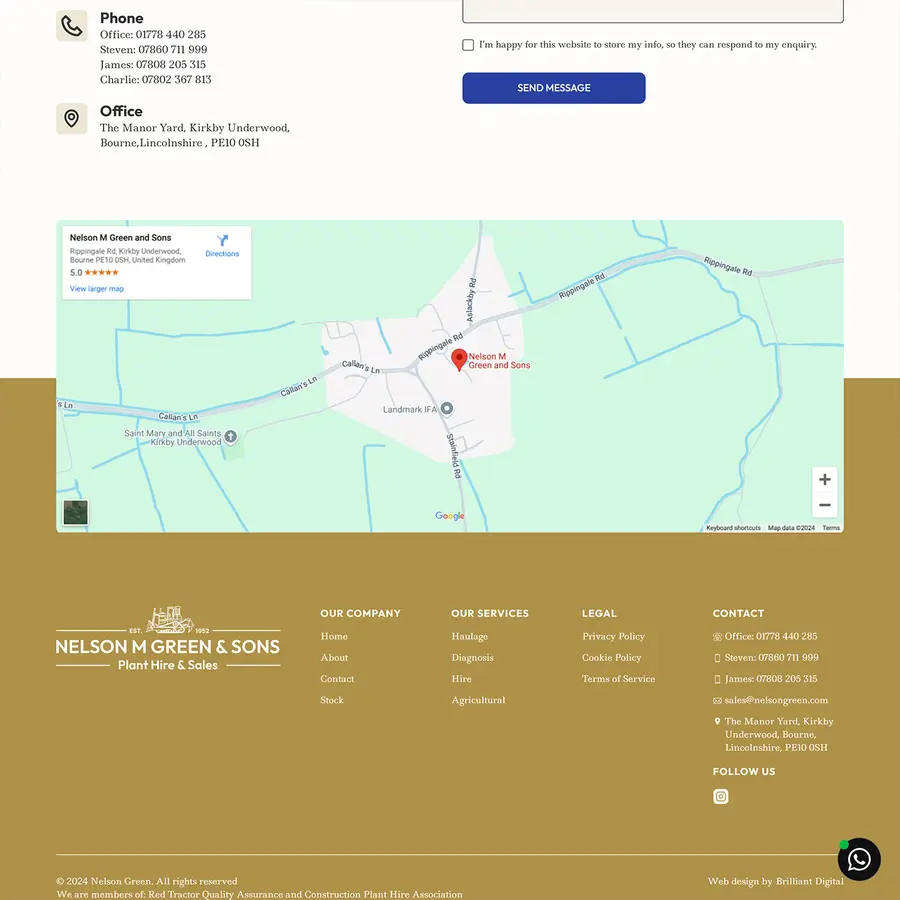Click the envelope icon beside sales@nelsongreen.com

click(716, 700)
